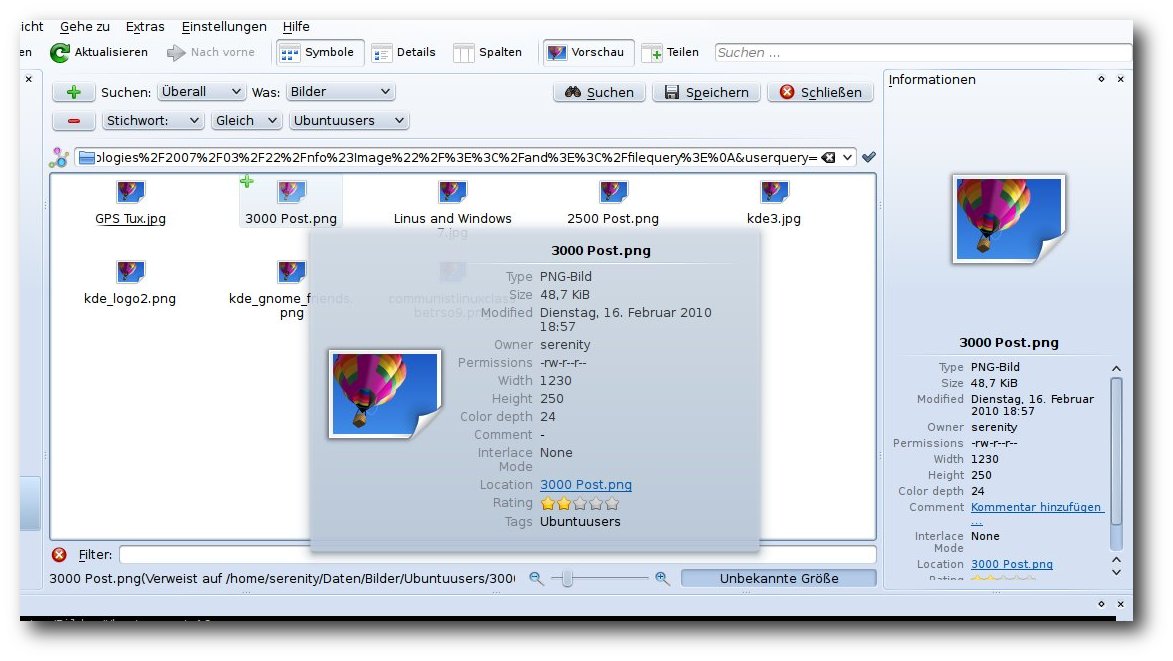This screenshot has height=661, width=1173.
Task: Open the 3000 Post.png location link in Informationen
Action: click(1011, 565)
